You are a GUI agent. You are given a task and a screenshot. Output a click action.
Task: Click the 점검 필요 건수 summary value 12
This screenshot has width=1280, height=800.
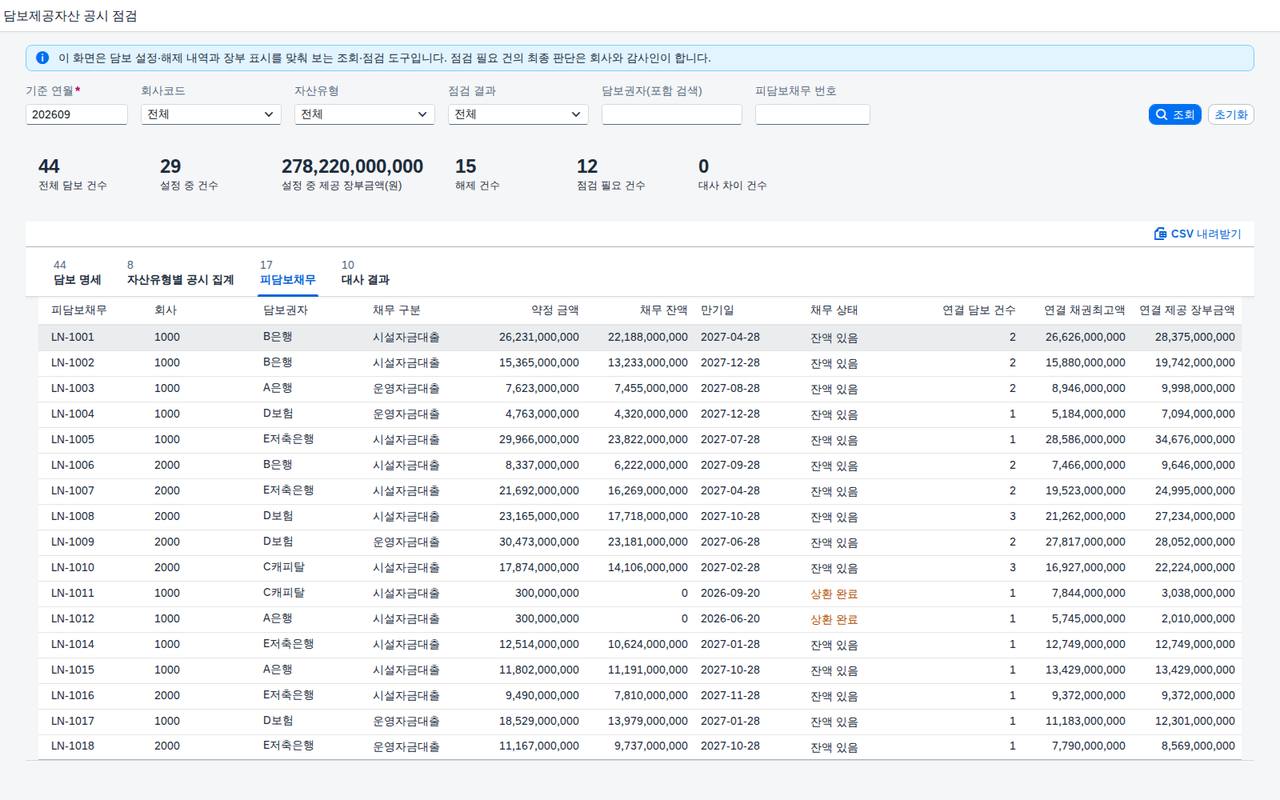[587, 167]
